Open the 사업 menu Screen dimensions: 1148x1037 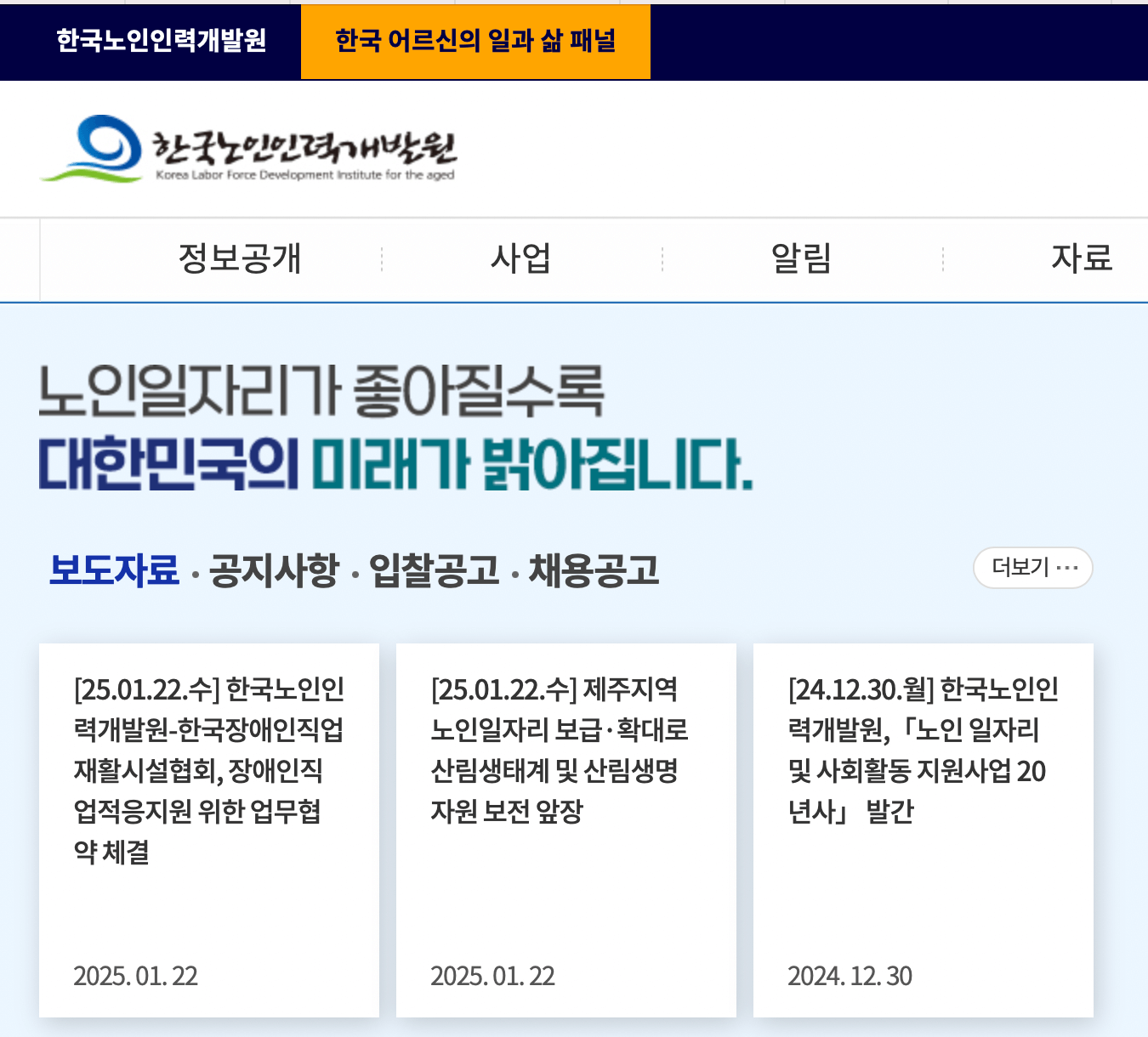click(x=522, y=259)
